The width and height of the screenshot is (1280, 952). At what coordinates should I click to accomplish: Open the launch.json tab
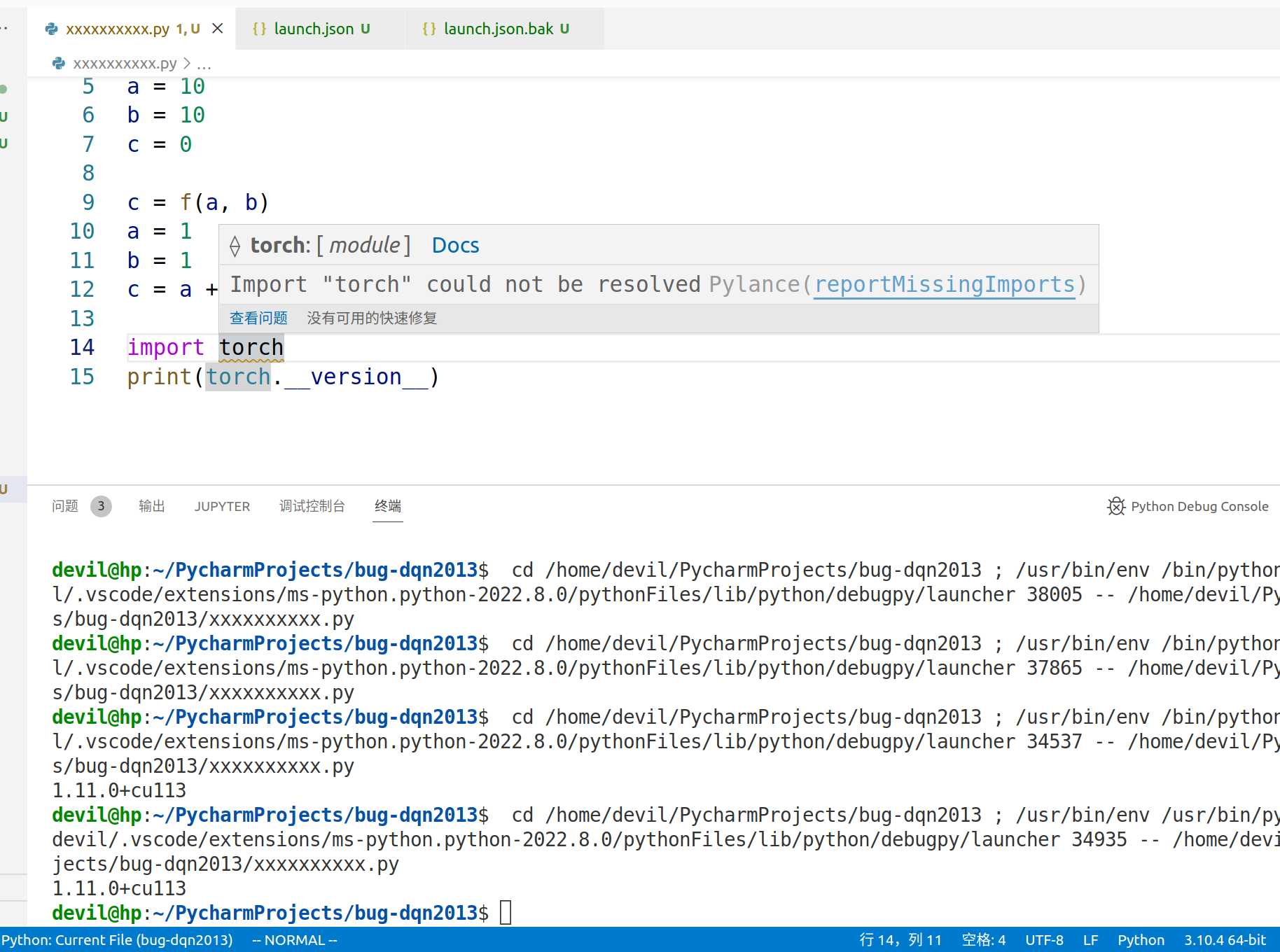(x=314, y=29)
